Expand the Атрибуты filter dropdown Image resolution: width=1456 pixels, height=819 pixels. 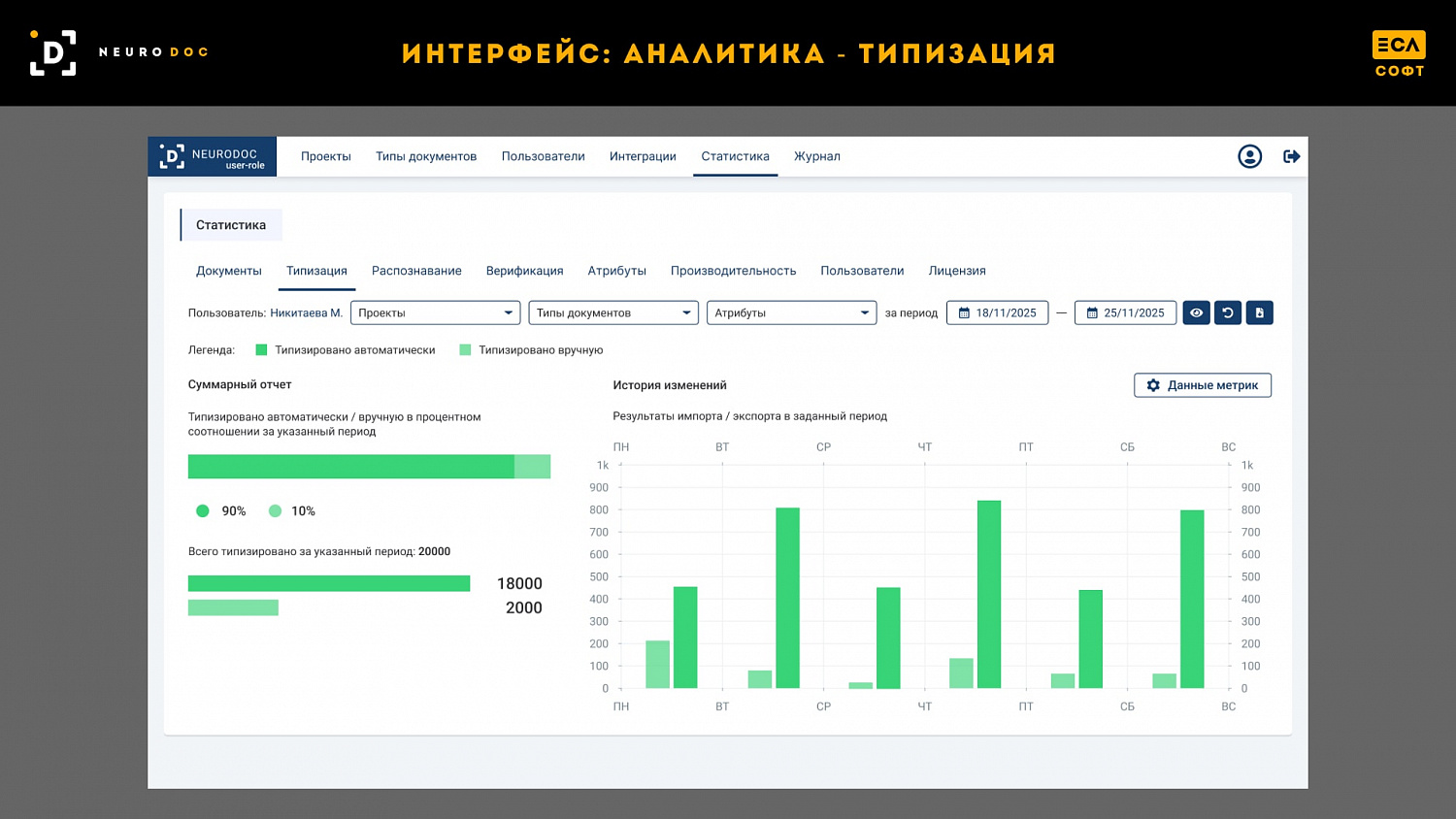click(791, 312)
